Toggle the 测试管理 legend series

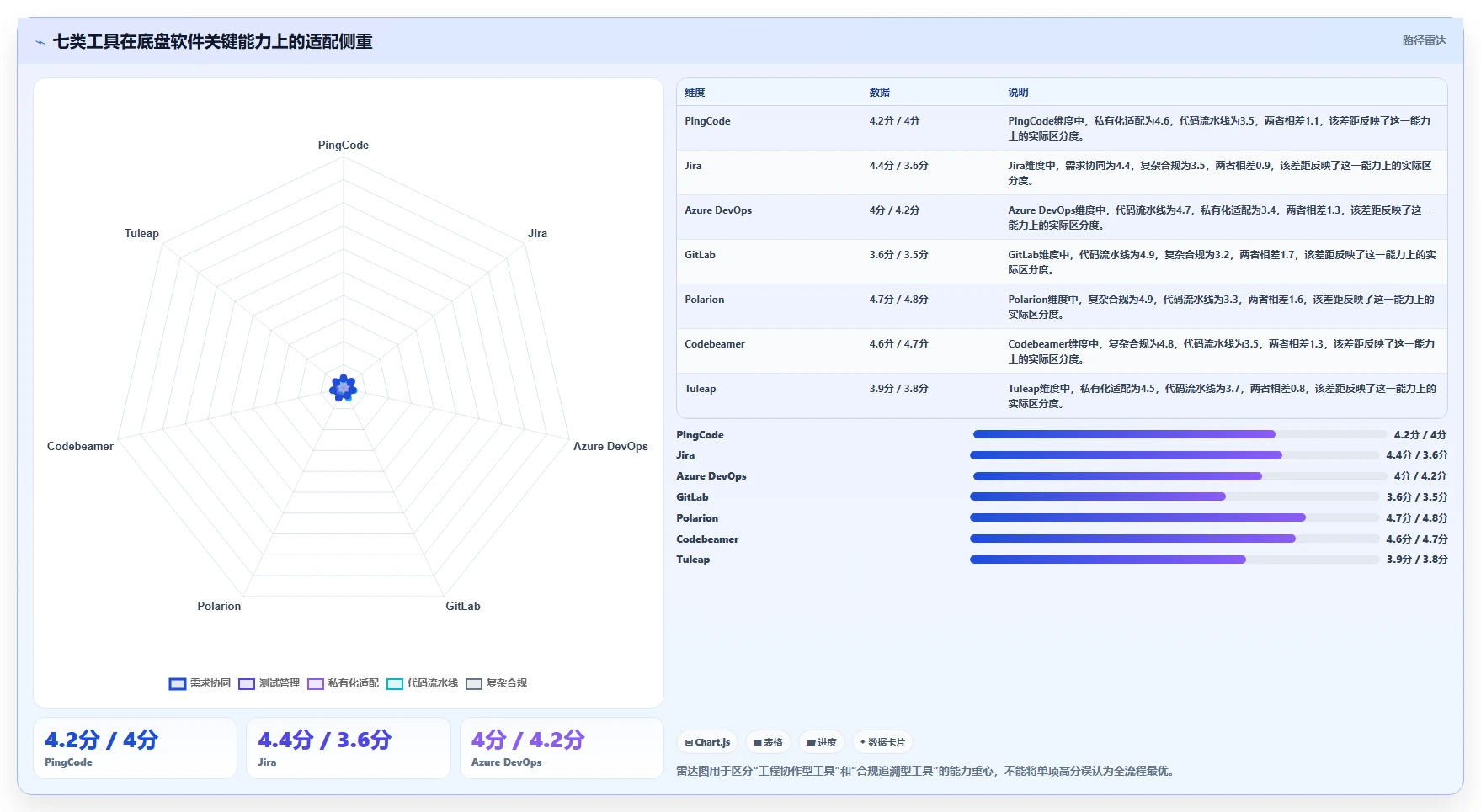tap(269, 683)
